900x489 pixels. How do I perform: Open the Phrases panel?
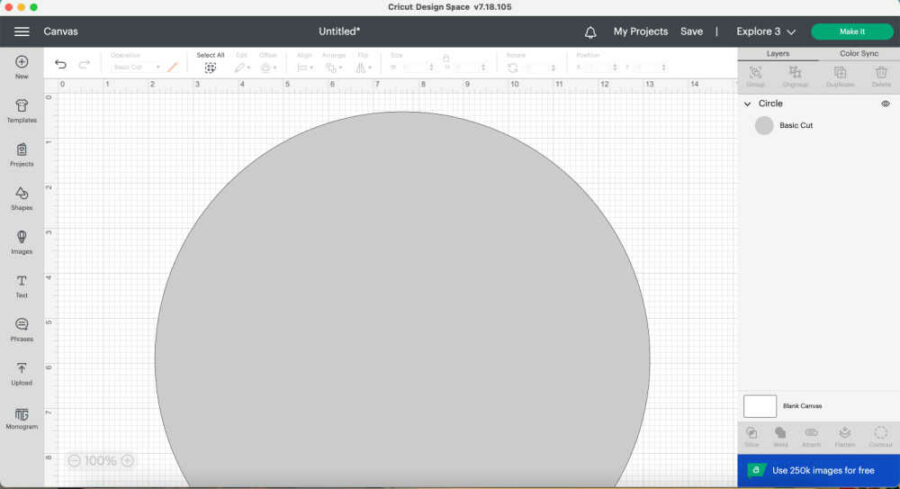21,328
